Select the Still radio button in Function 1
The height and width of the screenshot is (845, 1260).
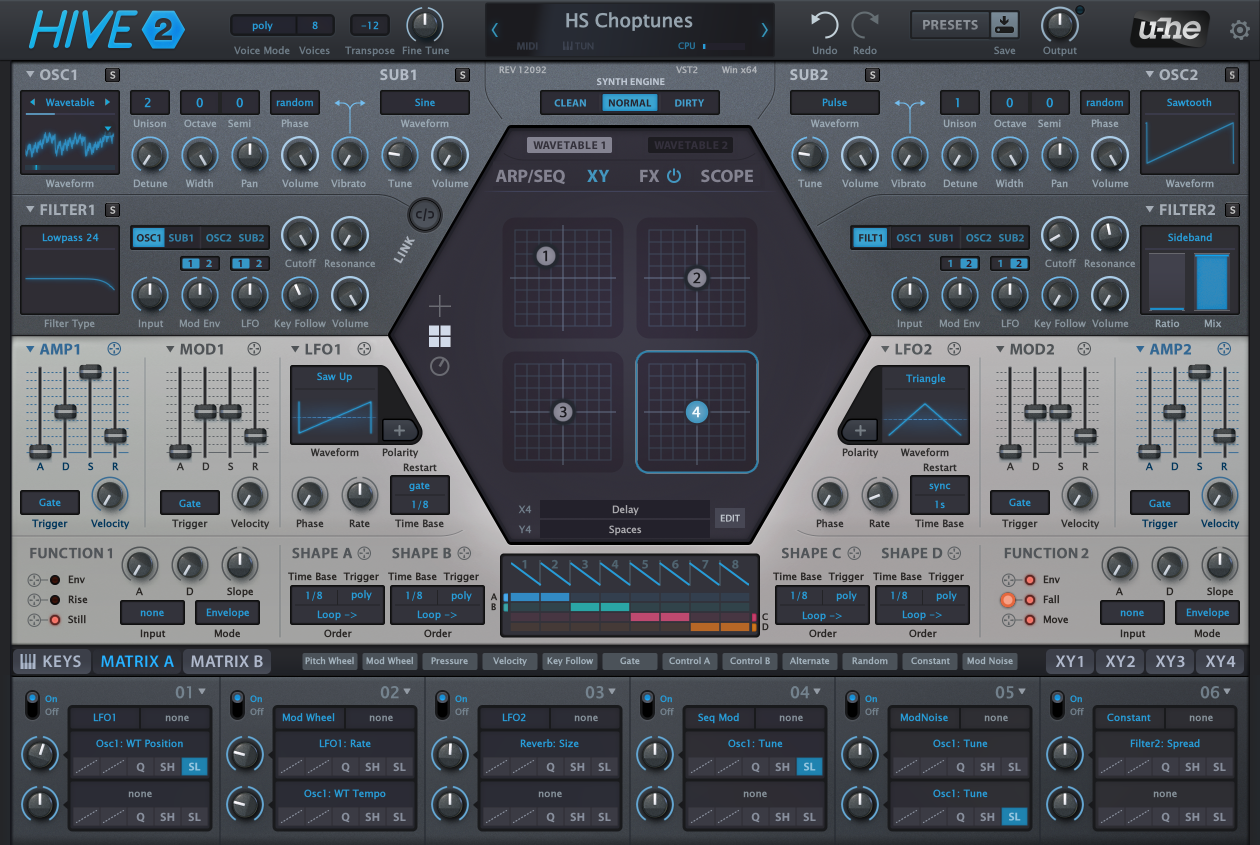point(54,620)
